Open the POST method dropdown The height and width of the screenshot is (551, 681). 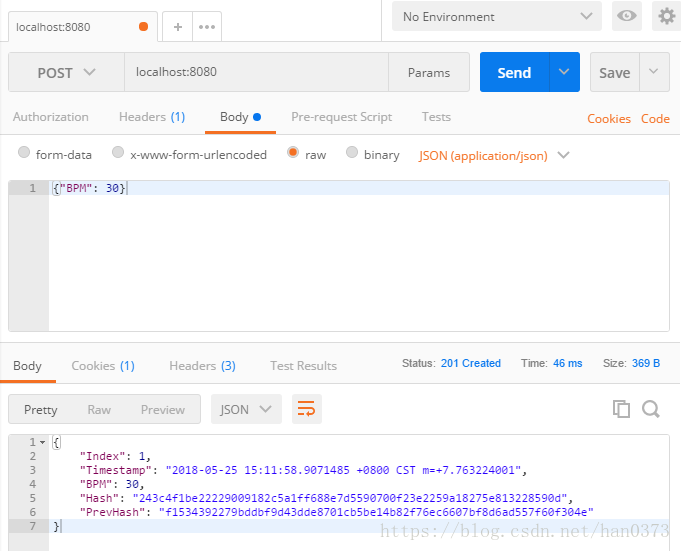(x=66, y=72)
